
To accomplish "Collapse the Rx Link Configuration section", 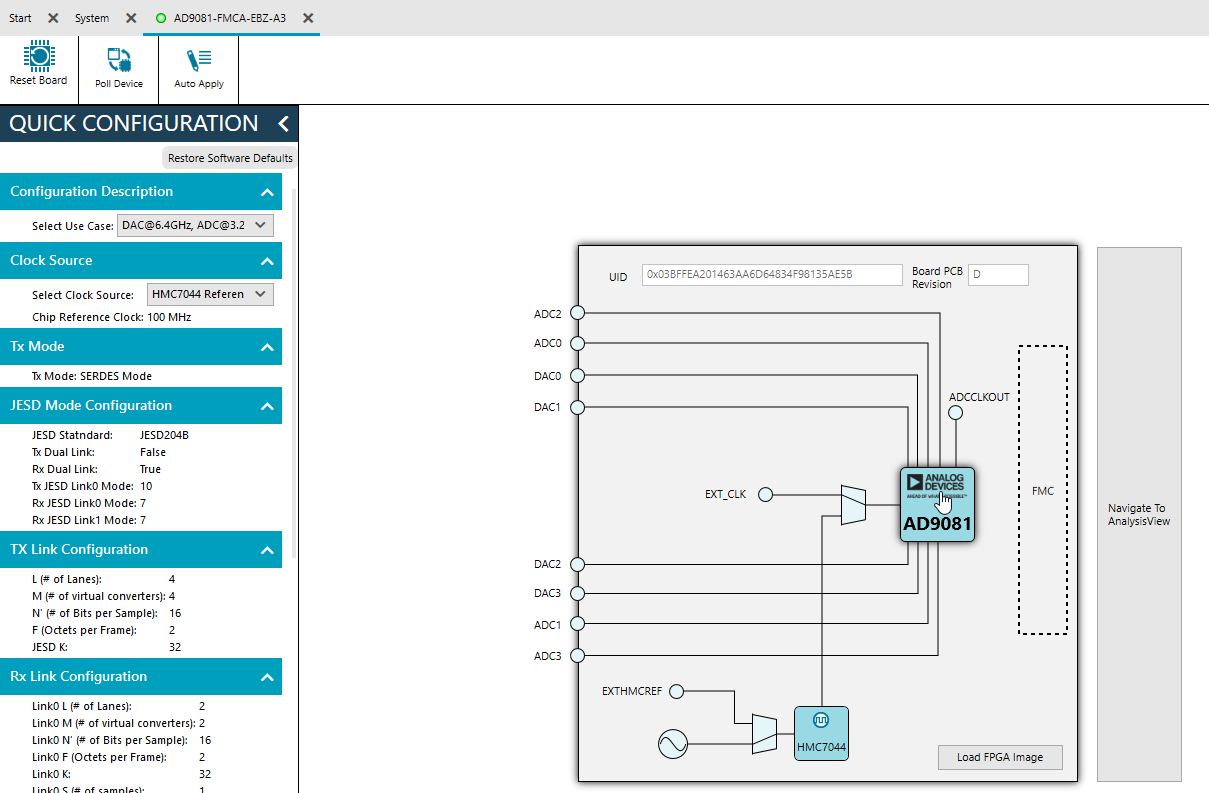I will click(x=267, y=677).
